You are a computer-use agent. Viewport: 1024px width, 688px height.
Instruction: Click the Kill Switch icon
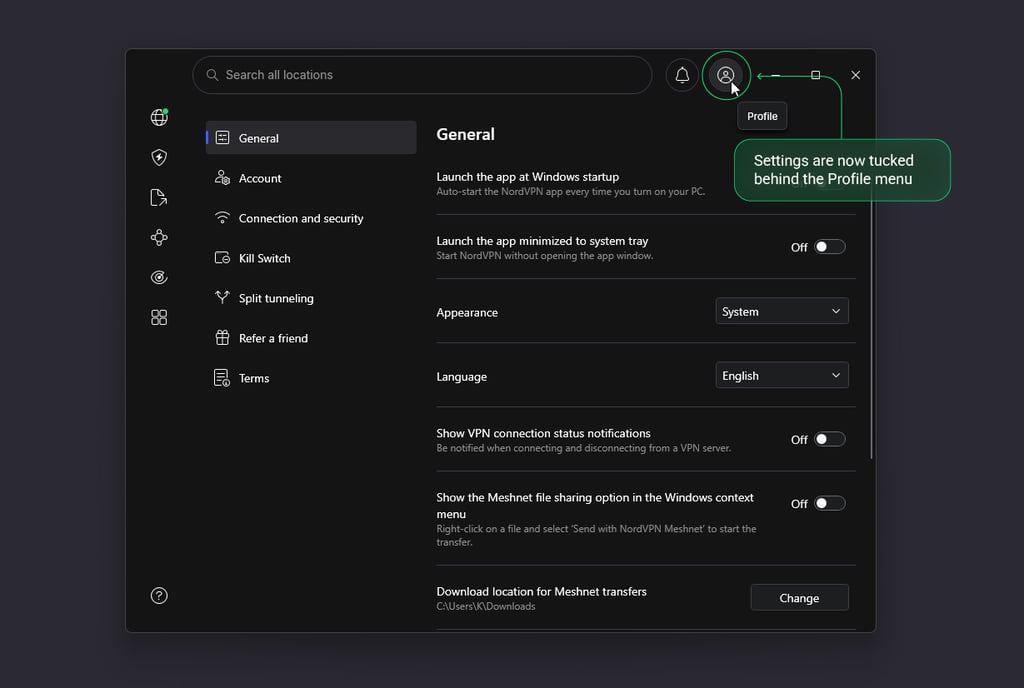pos(223,258)
